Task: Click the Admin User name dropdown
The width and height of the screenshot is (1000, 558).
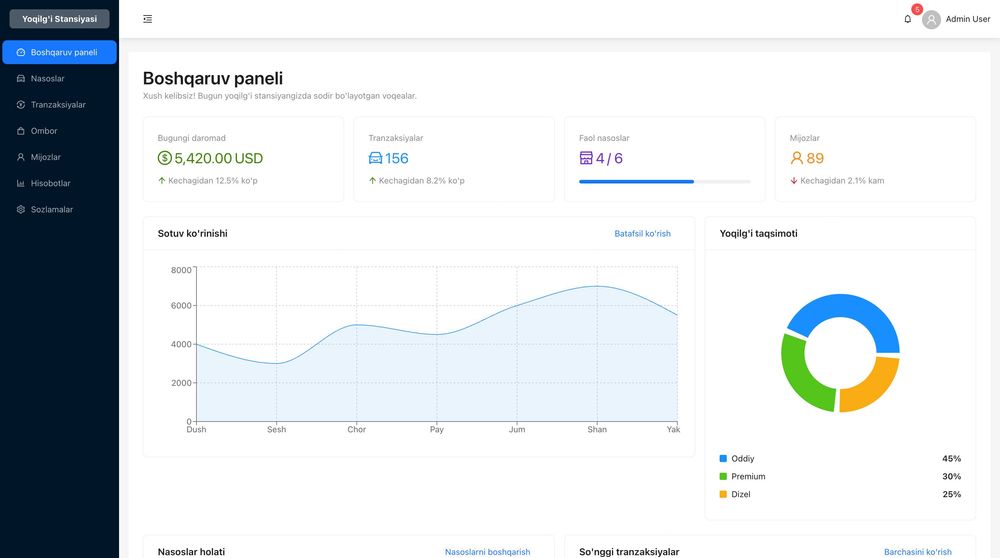Action: click(x=967, y=19)
